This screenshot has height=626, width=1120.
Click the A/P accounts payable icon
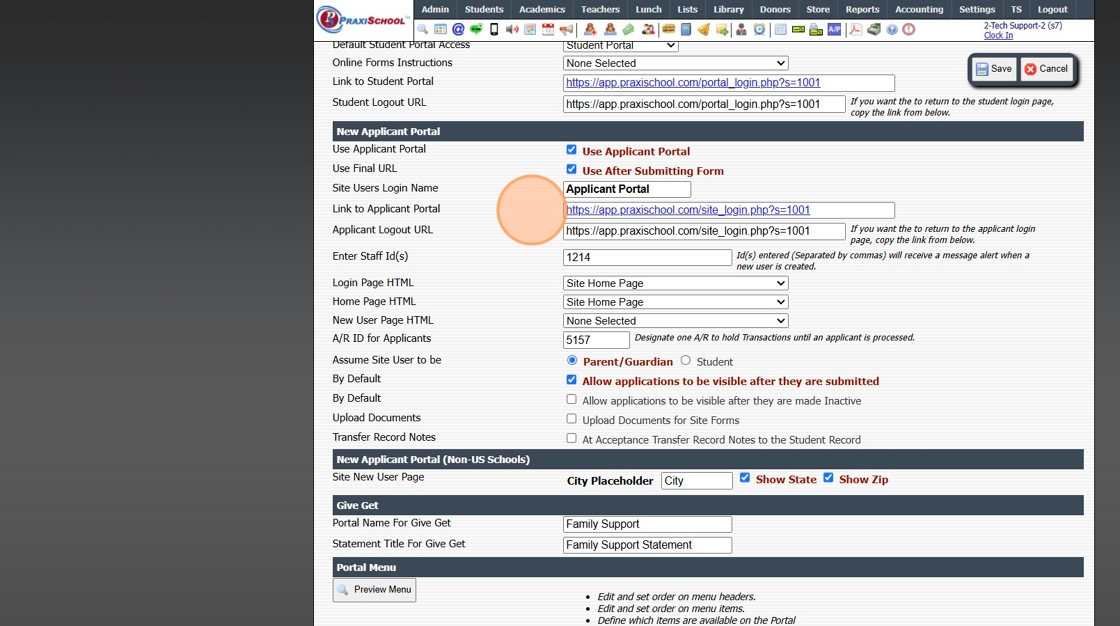[x=834, y=29]
